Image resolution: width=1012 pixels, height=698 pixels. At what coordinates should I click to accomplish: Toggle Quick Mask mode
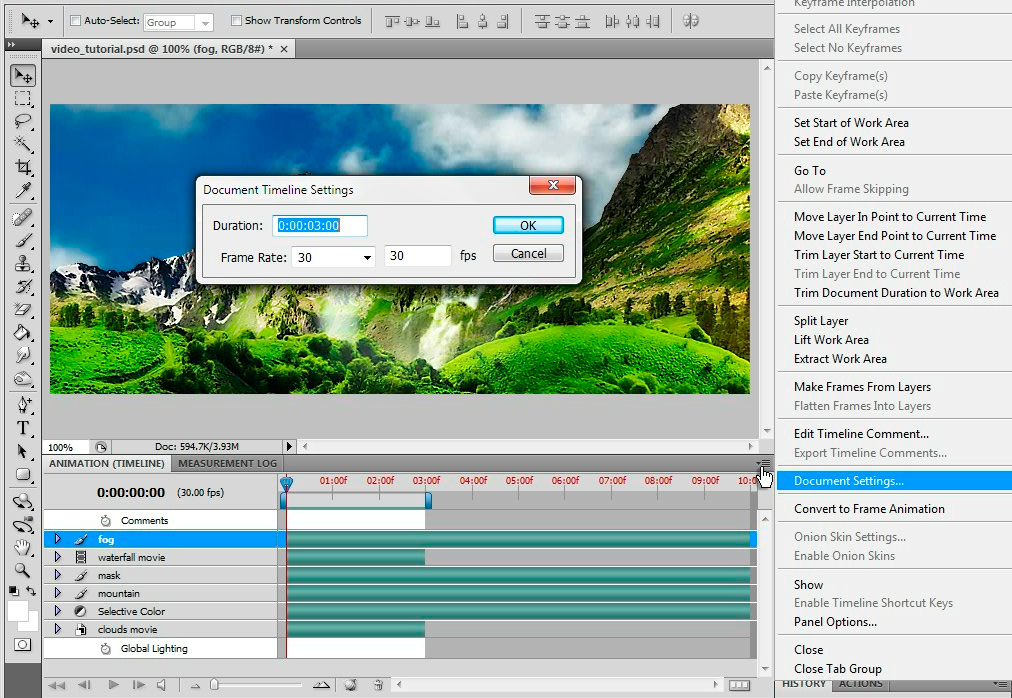tap(23, 644)
